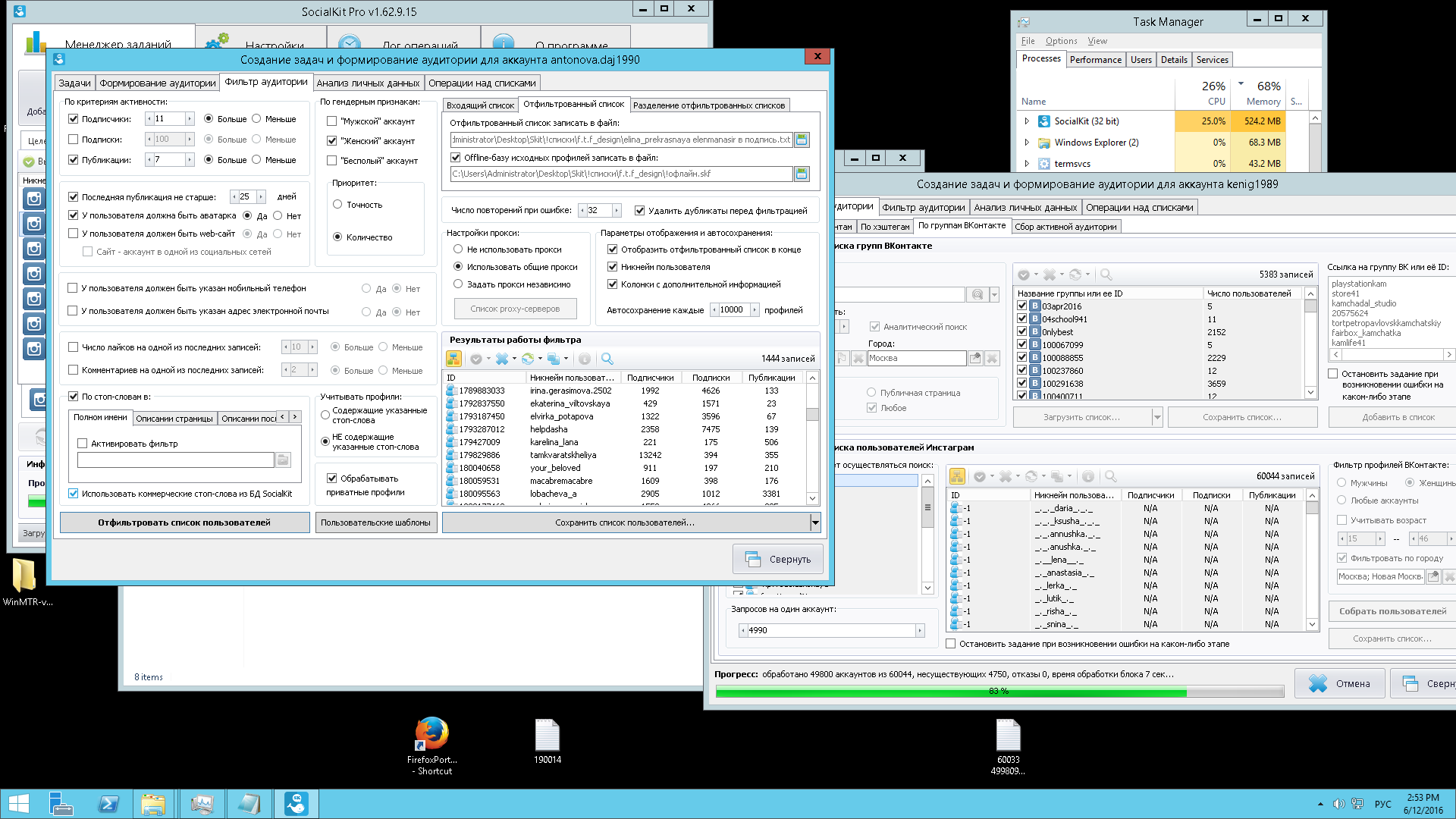Open PowerShell from the taskbar
Screen dimensions: 1456x819
coord(108,804)
